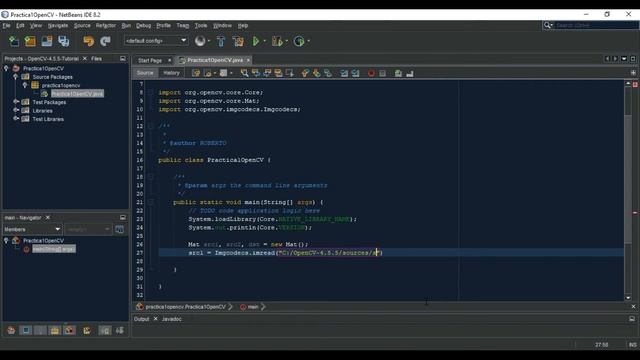Screen dimensions: 640x360
Task: Open the default config dropdown
Action: (156, 41)
